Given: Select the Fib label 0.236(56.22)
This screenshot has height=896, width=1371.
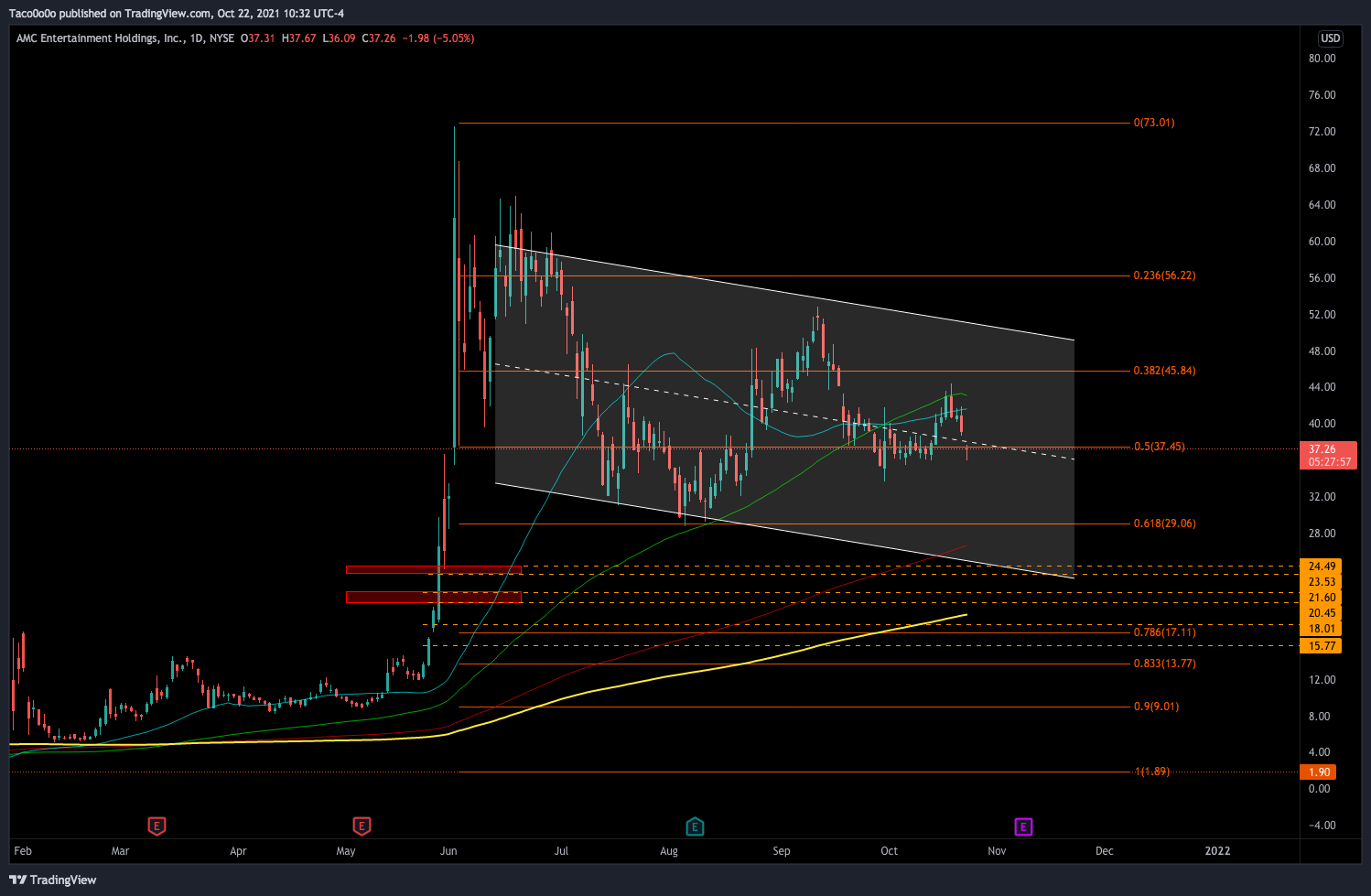Looking at the screenshot, I should click(x=1164, y=275).
